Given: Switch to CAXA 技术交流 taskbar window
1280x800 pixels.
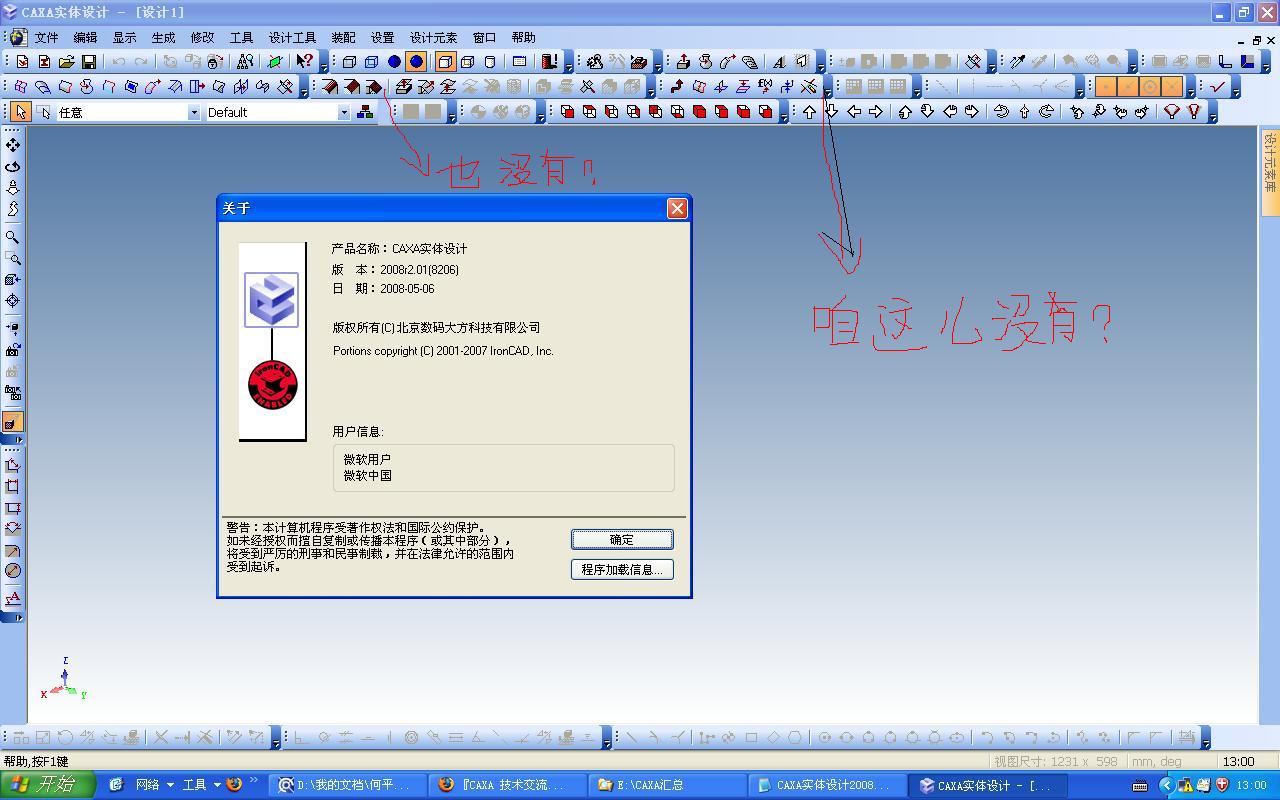Looking at the screenshot, I should coord(509,785).
